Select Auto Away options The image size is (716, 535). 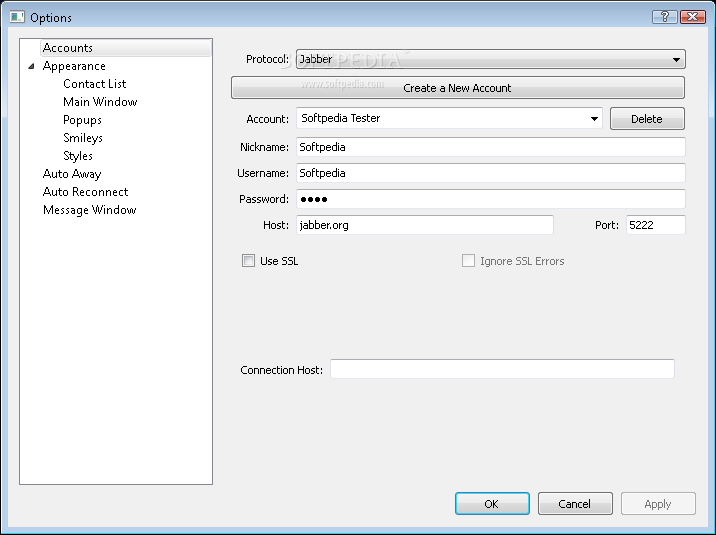(x=72, y=174)
